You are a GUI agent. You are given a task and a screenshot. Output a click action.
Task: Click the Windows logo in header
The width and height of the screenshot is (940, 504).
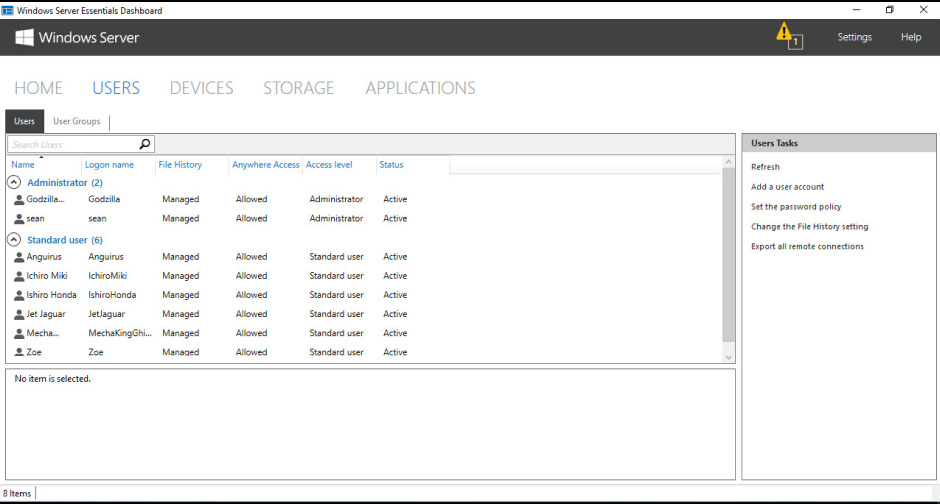coord(25,37)
